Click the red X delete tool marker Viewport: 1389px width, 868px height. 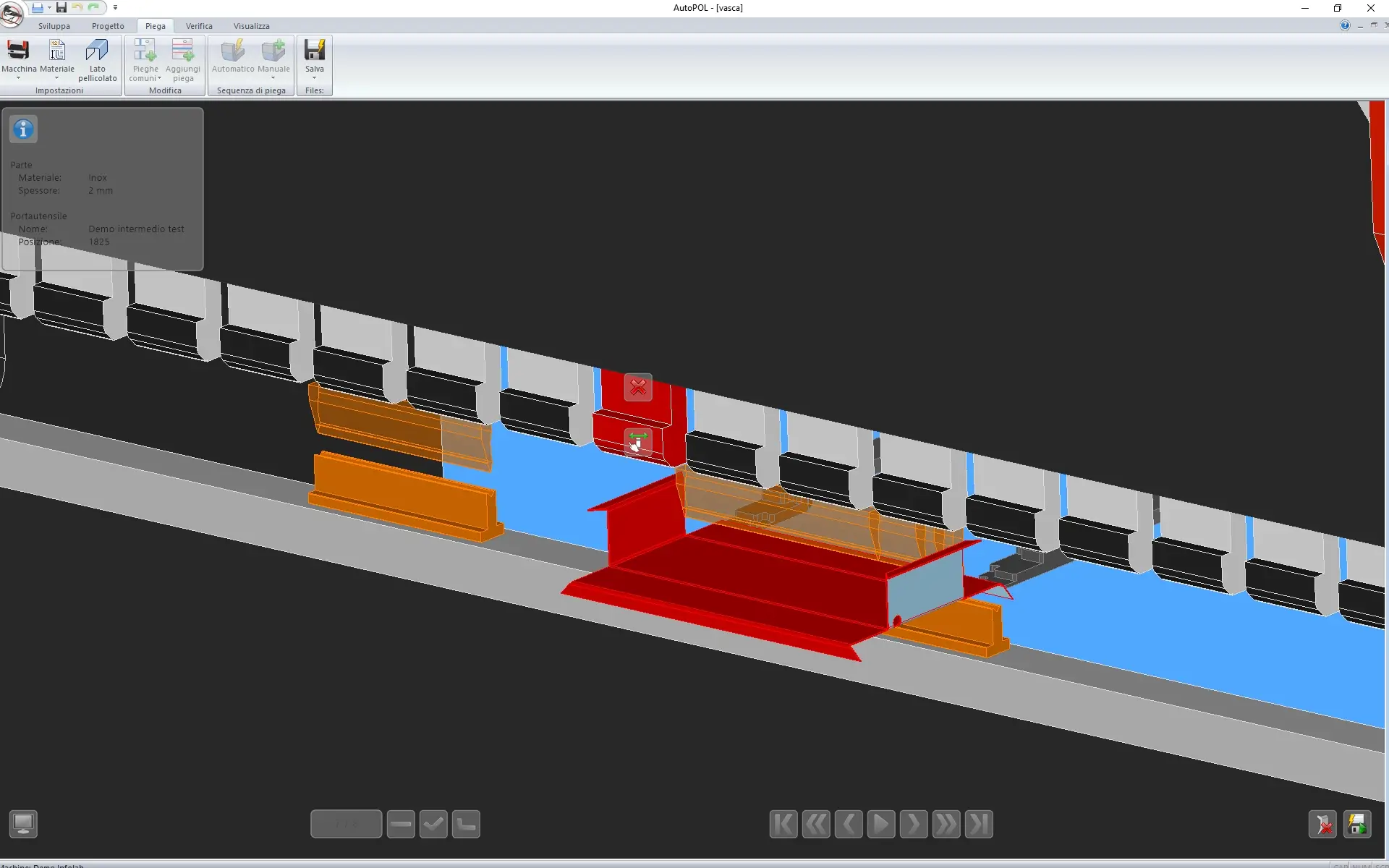638,388
